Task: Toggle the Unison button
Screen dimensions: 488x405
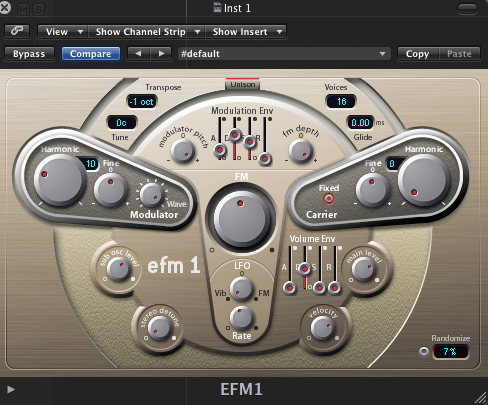Action: pyautogui.click(x=243, y=84)
